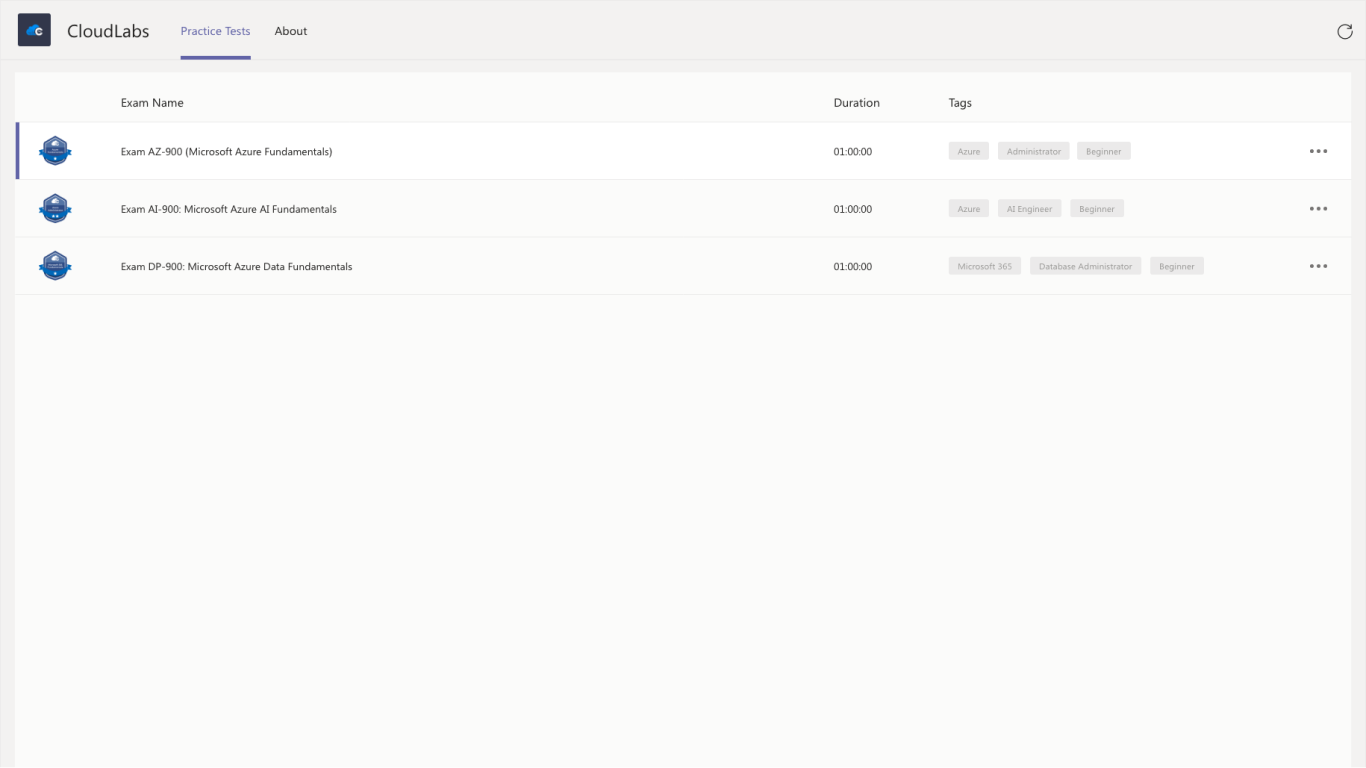This screenshot has width=1366, height=768.
Task: Click the Tags column header
Action: (960, 103)
